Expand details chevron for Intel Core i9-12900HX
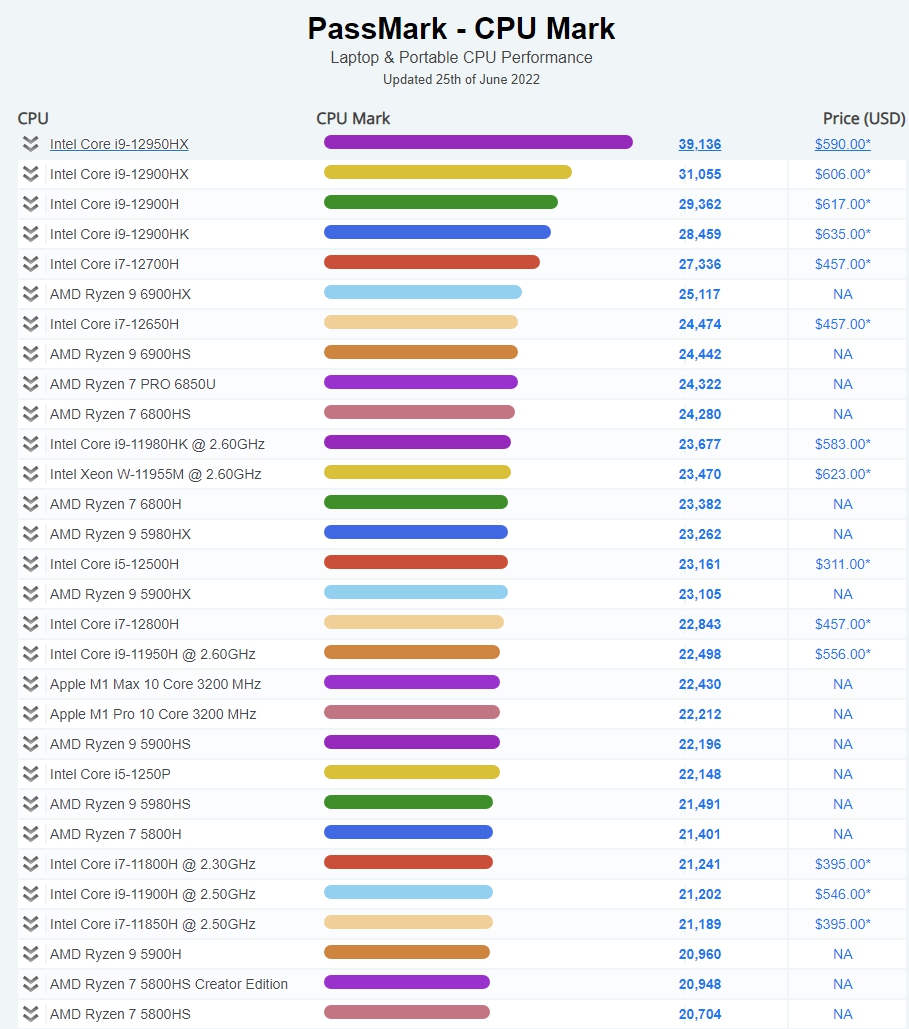This screenshot has width=909, height=1029. 30,174
